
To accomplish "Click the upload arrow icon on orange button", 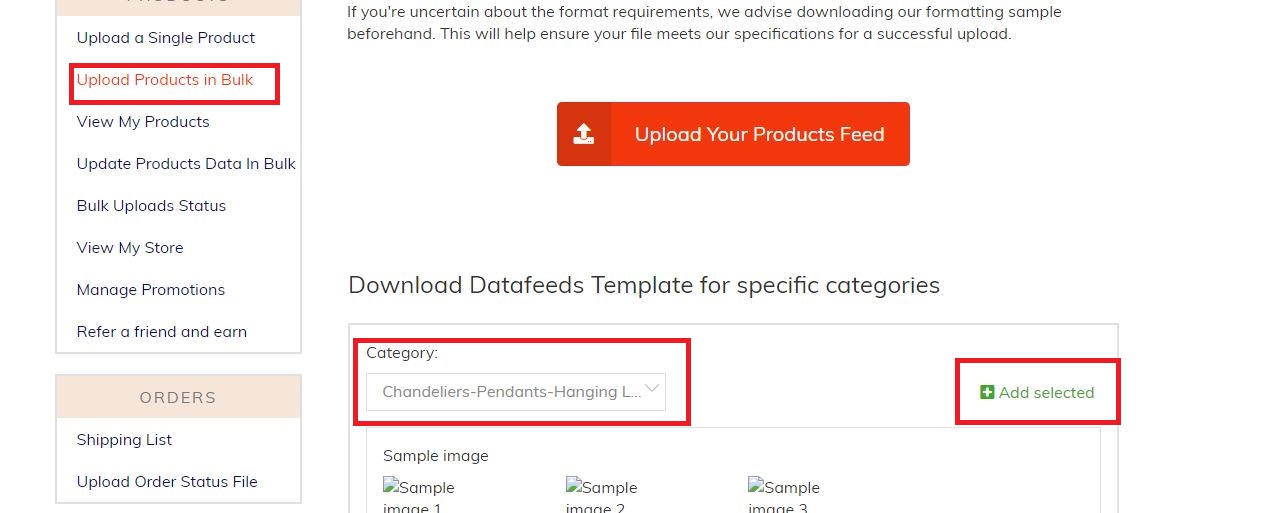I will click(584, 134).
